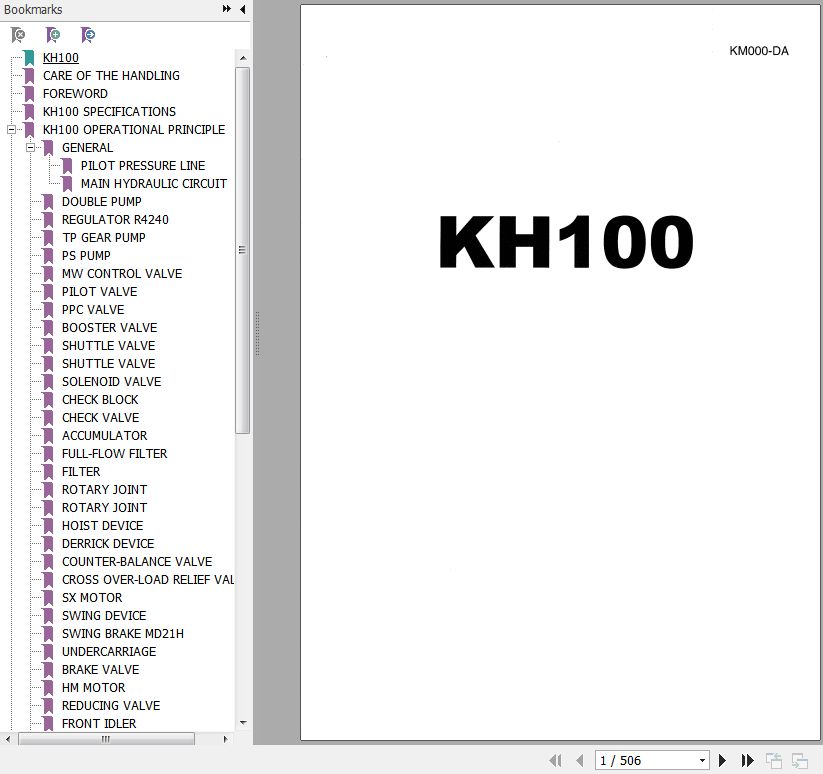Click the page number input field
Viewport: 823px width, 774px height.
(x=645, y=761)
